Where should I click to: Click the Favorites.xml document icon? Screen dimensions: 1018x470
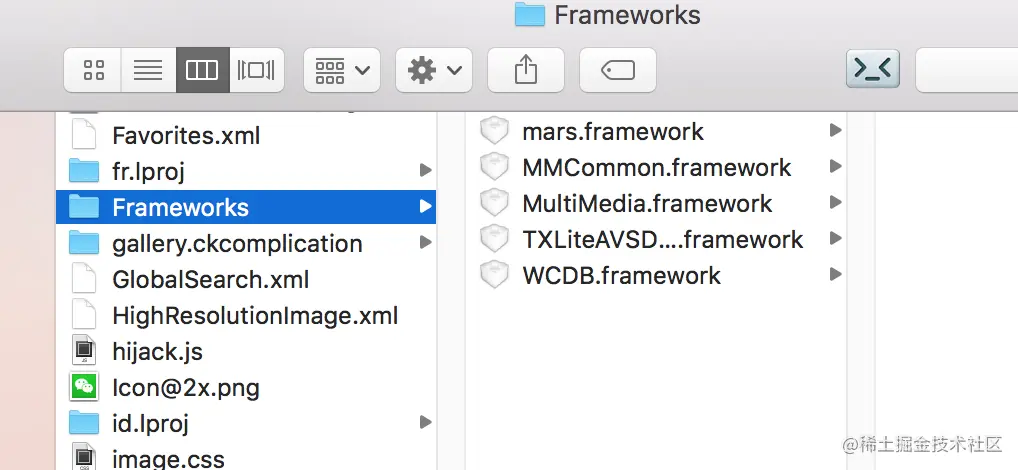coord(84,136)
